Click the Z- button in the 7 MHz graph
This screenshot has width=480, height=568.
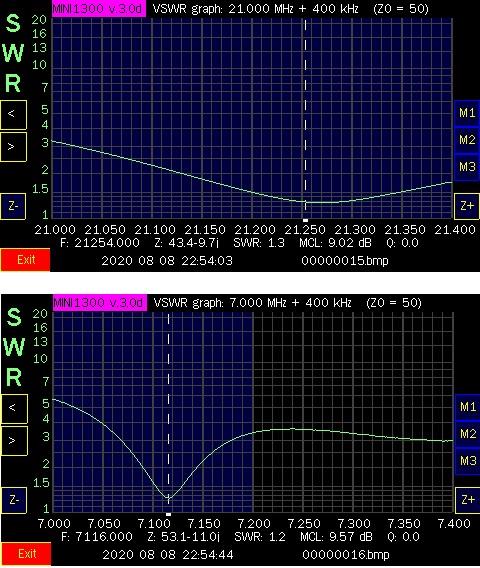[x=14, y=500]
